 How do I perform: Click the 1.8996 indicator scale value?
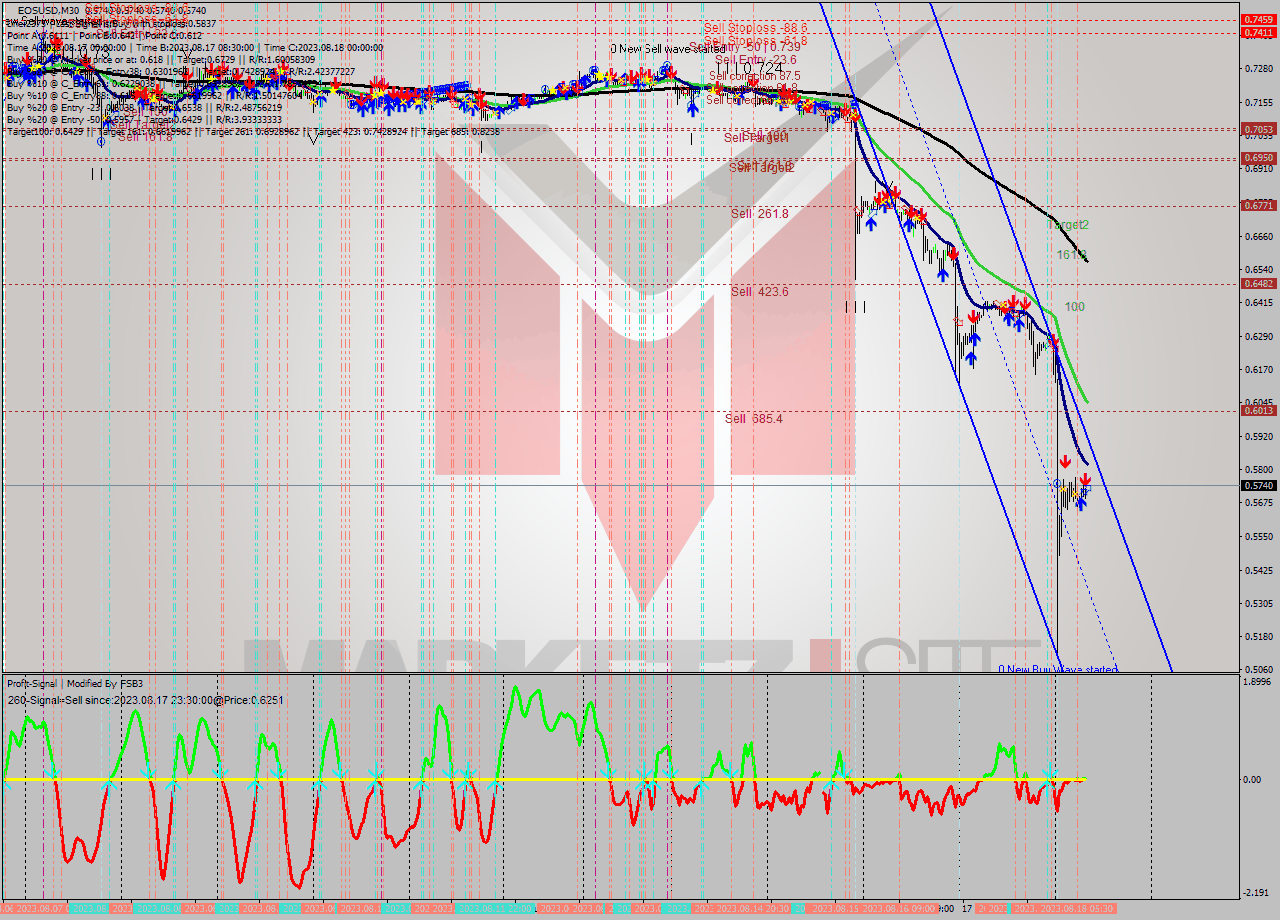(1257, 681)
